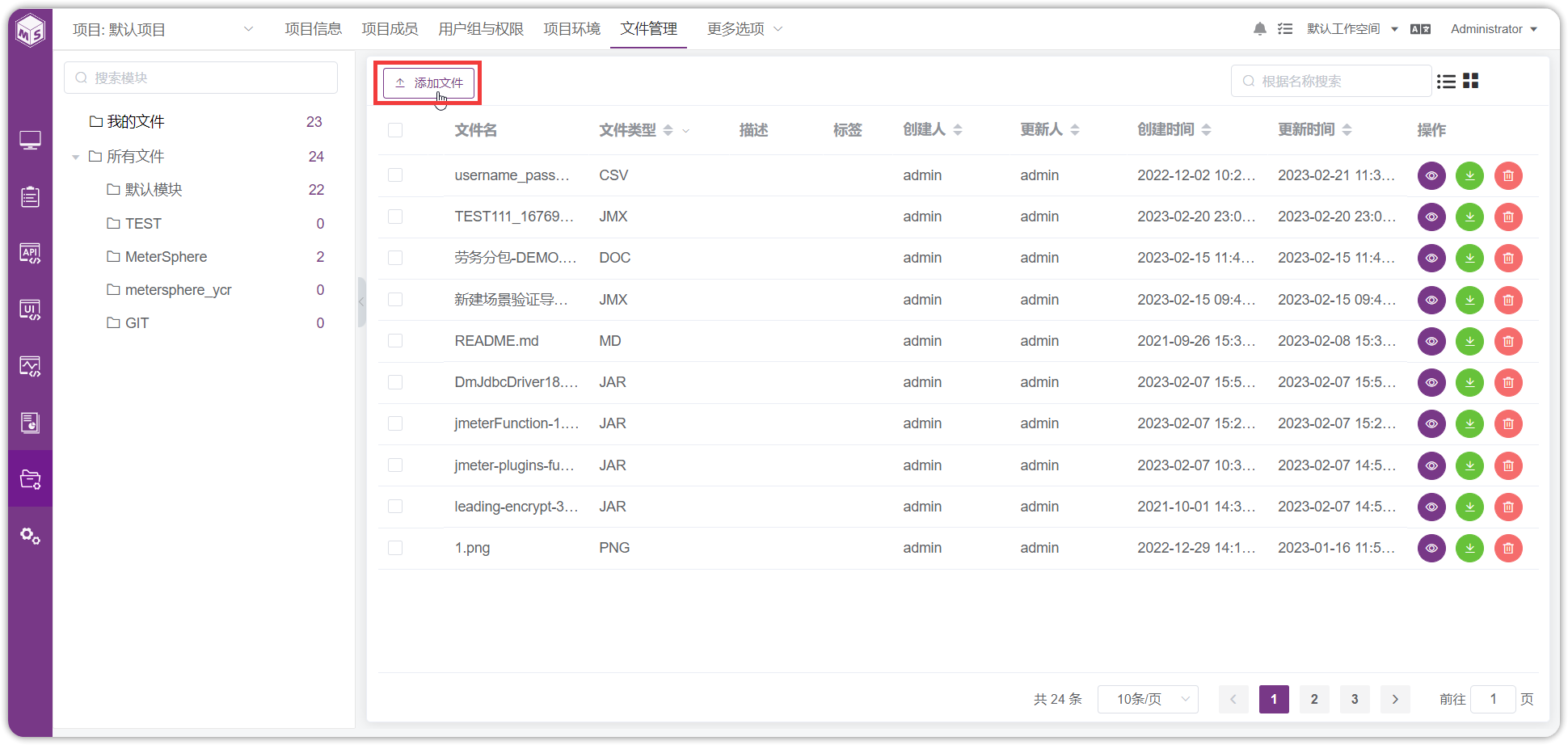Open the API testing sidebar icon
Image resolution: width=1568 pixels, height=745 pixels.
point(30,253)
